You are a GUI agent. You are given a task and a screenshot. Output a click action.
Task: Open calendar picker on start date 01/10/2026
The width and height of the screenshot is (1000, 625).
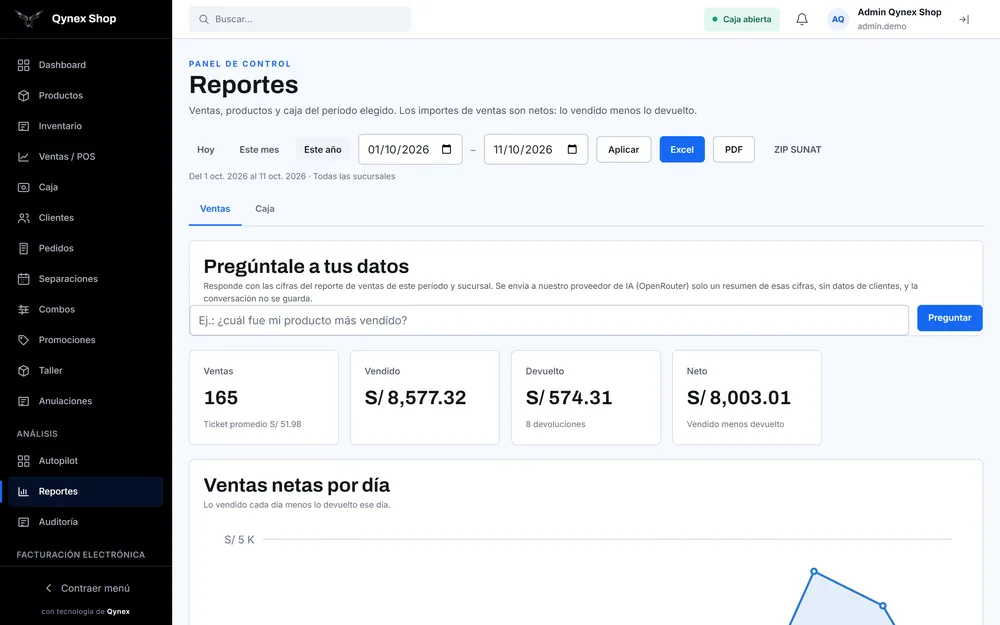(x=446, y=149)
